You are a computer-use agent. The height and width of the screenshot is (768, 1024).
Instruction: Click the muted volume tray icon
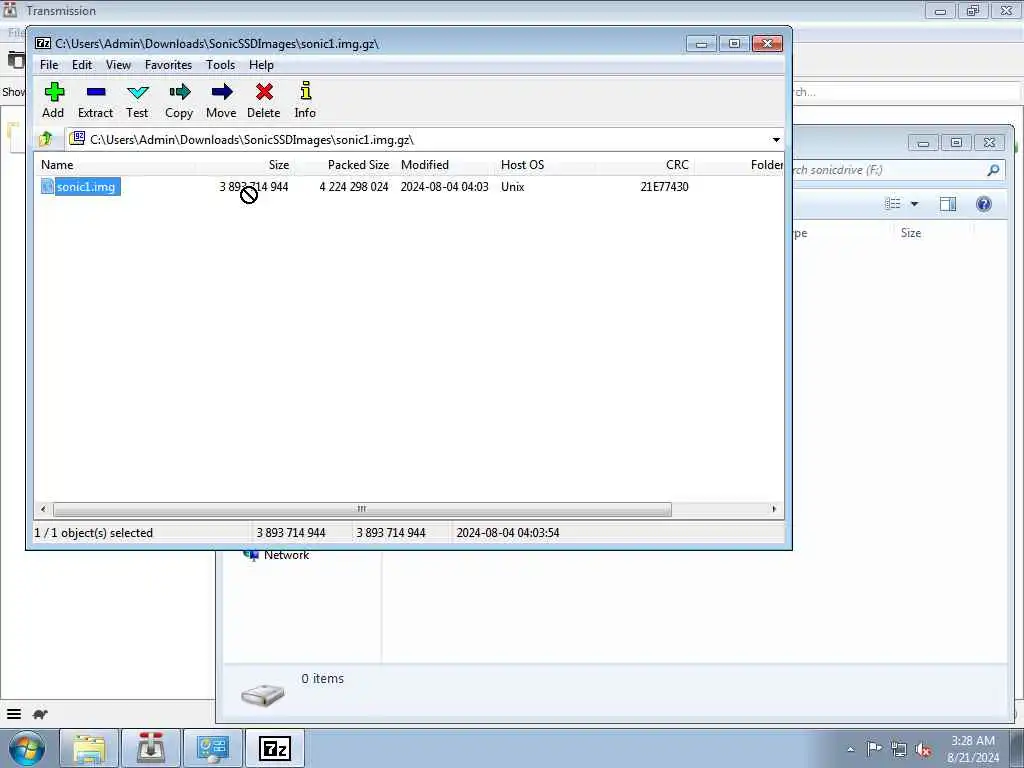(923, 750)
